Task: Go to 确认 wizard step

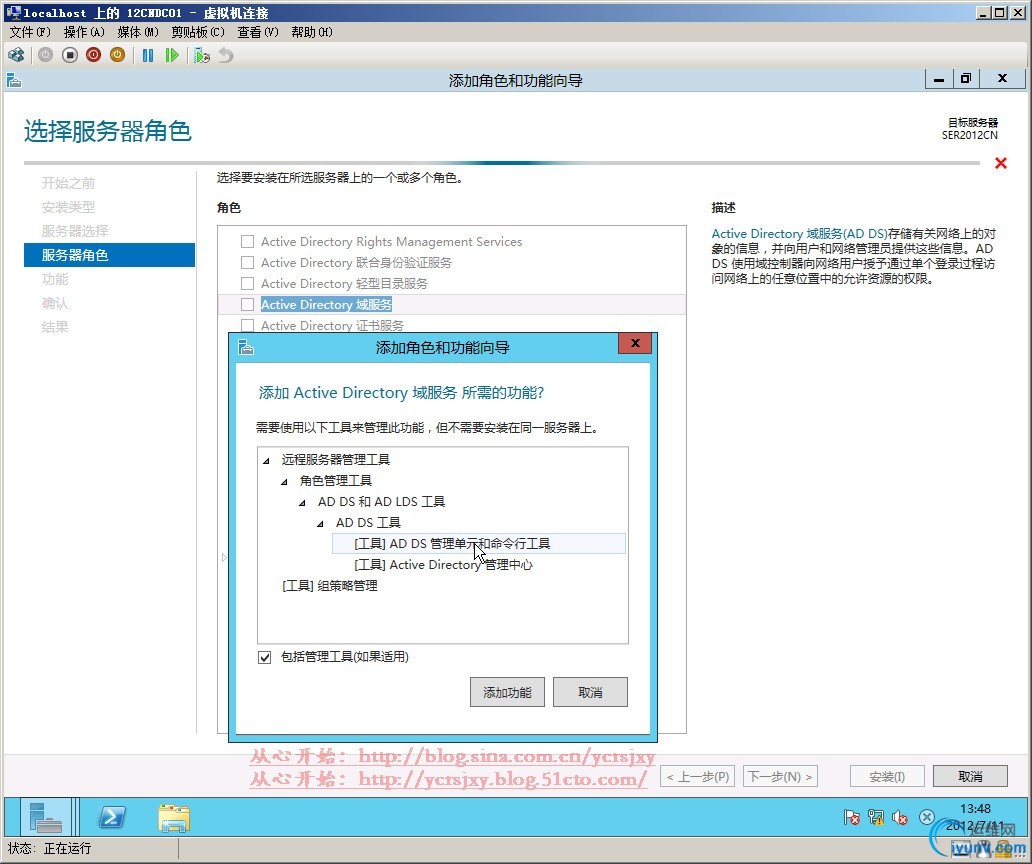Action: [55, 303]
